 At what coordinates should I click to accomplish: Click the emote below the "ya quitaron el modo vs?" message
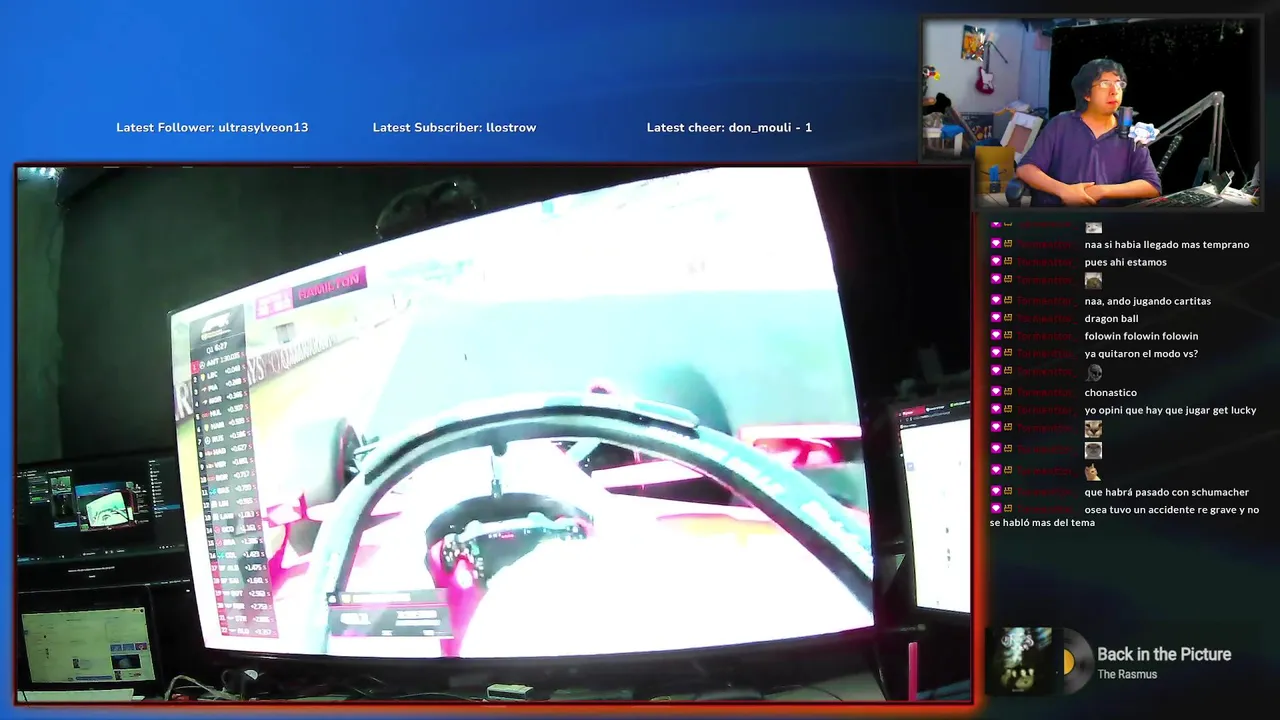pyautogui.click(x=1094, y=373)
